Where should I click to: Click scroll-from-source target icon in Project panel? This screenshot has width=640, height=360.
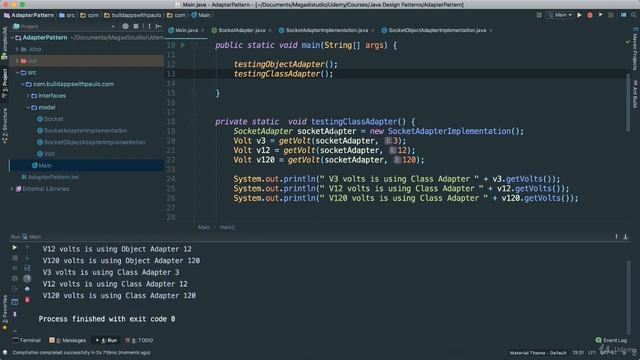(125, 26)
